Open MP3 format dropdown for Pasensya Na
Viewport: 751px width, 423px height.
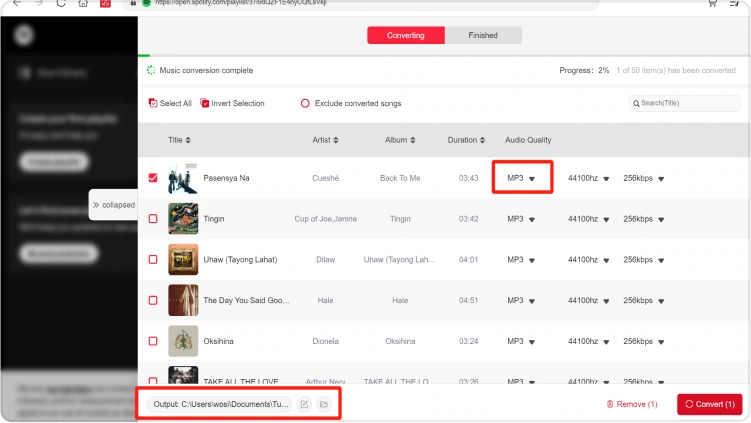tap(521, 178)
